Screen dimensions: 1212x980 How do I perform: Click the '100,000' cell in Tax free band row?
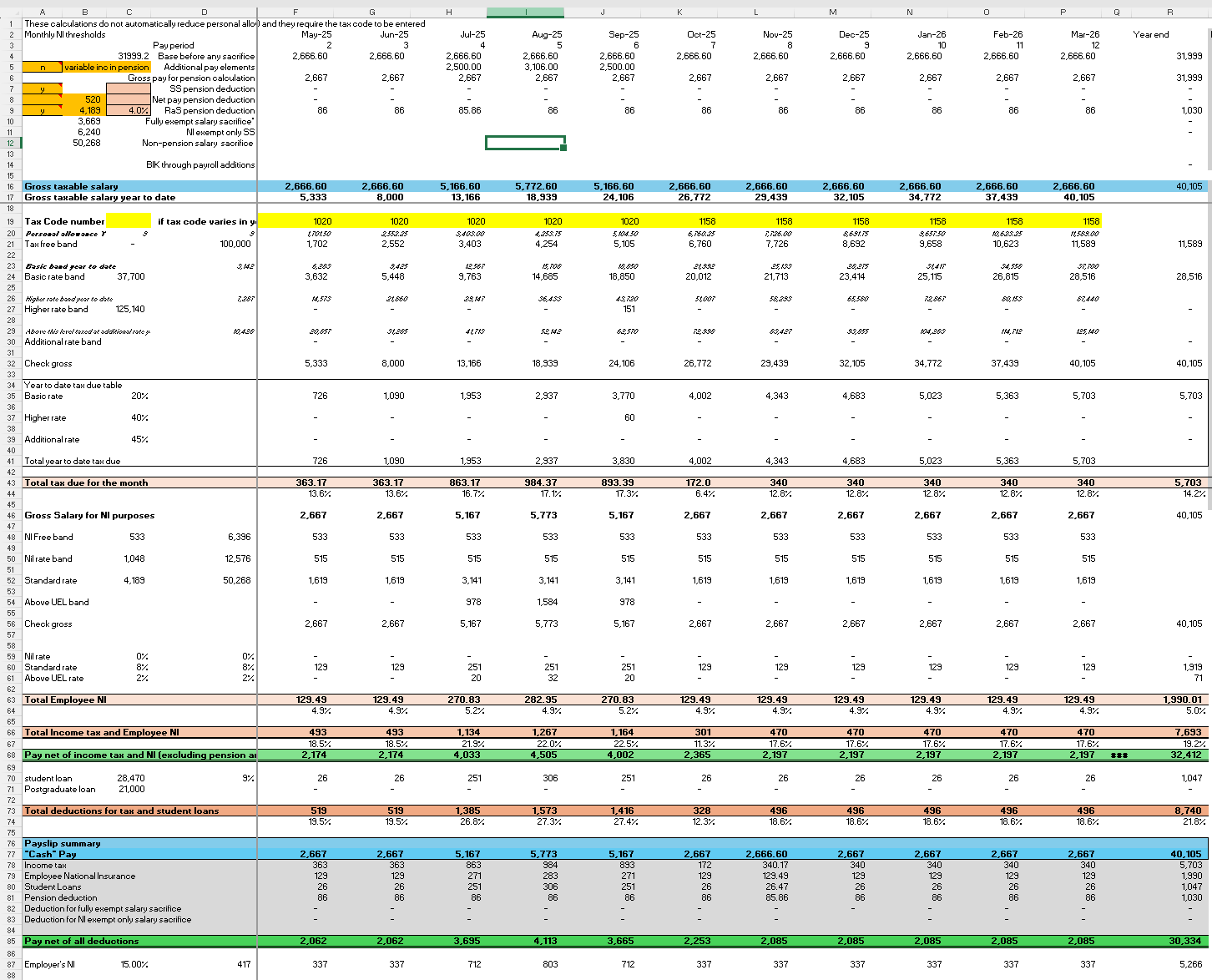click(235, 244)
